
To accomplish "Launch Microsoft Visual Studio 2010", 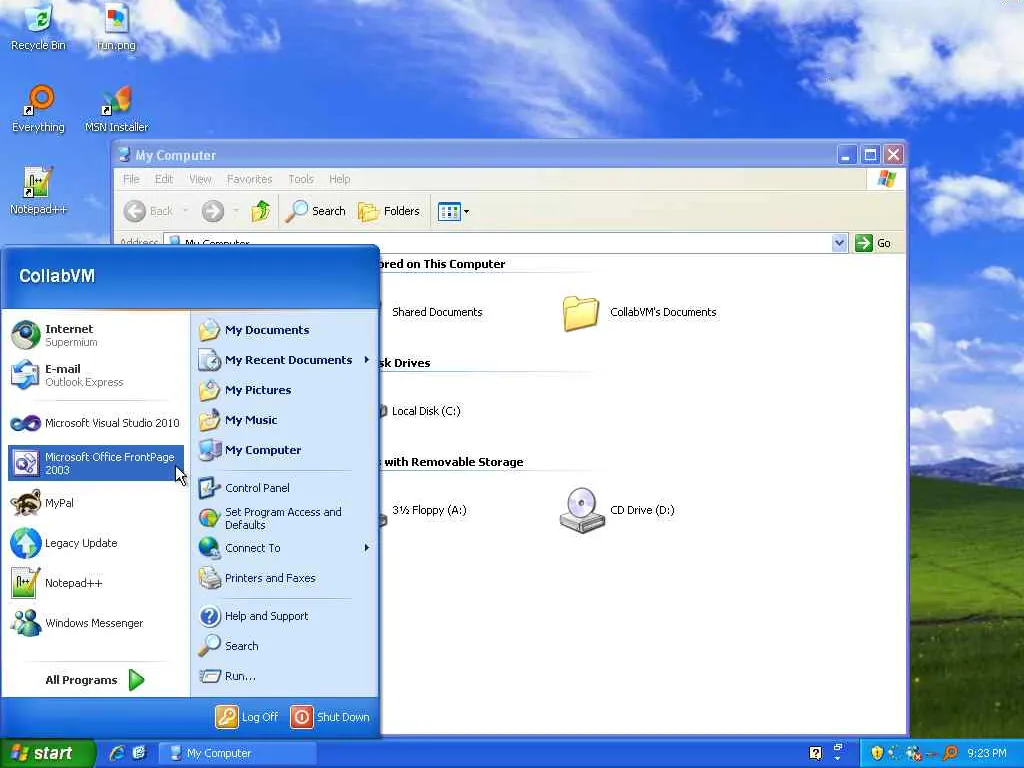I will click(x=95, y=423).
